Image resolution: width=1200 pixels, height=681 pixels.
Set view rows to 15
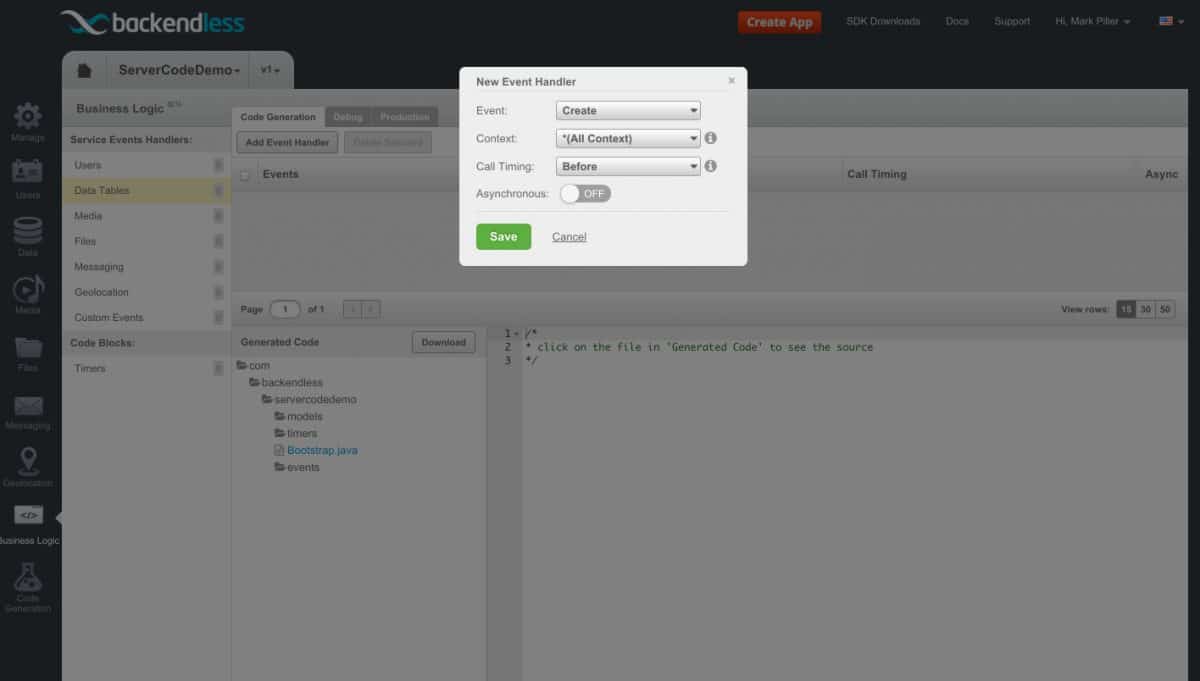click(1125, 310)
